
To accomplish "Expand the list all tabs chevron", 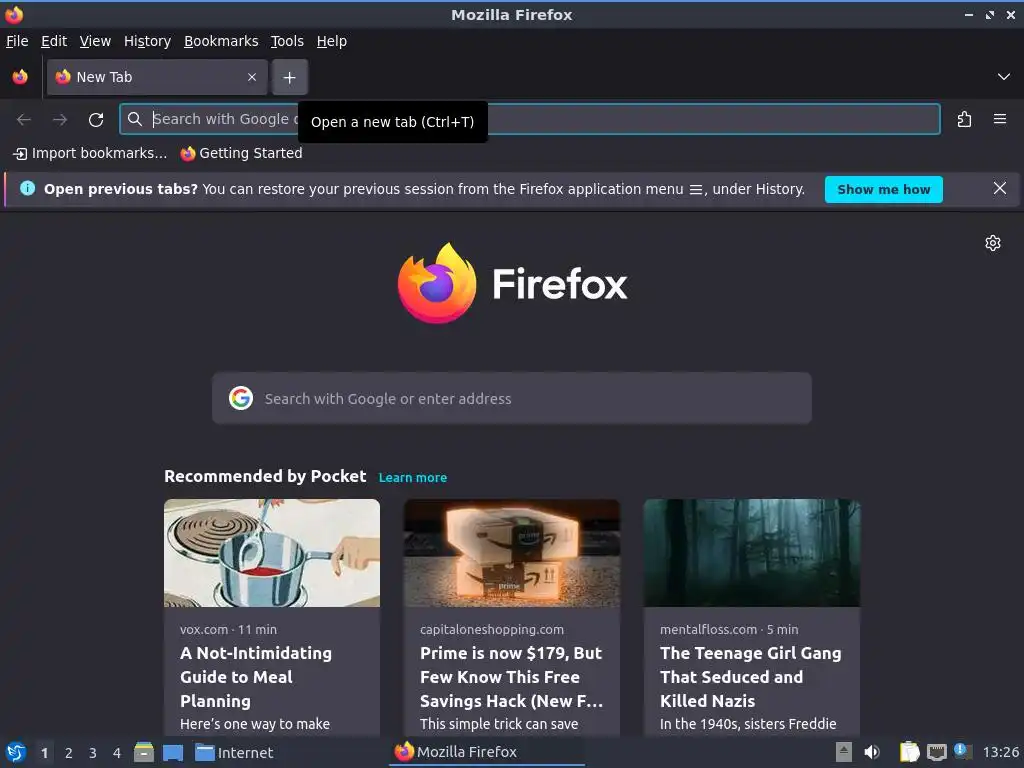I will click(1004, 77).
